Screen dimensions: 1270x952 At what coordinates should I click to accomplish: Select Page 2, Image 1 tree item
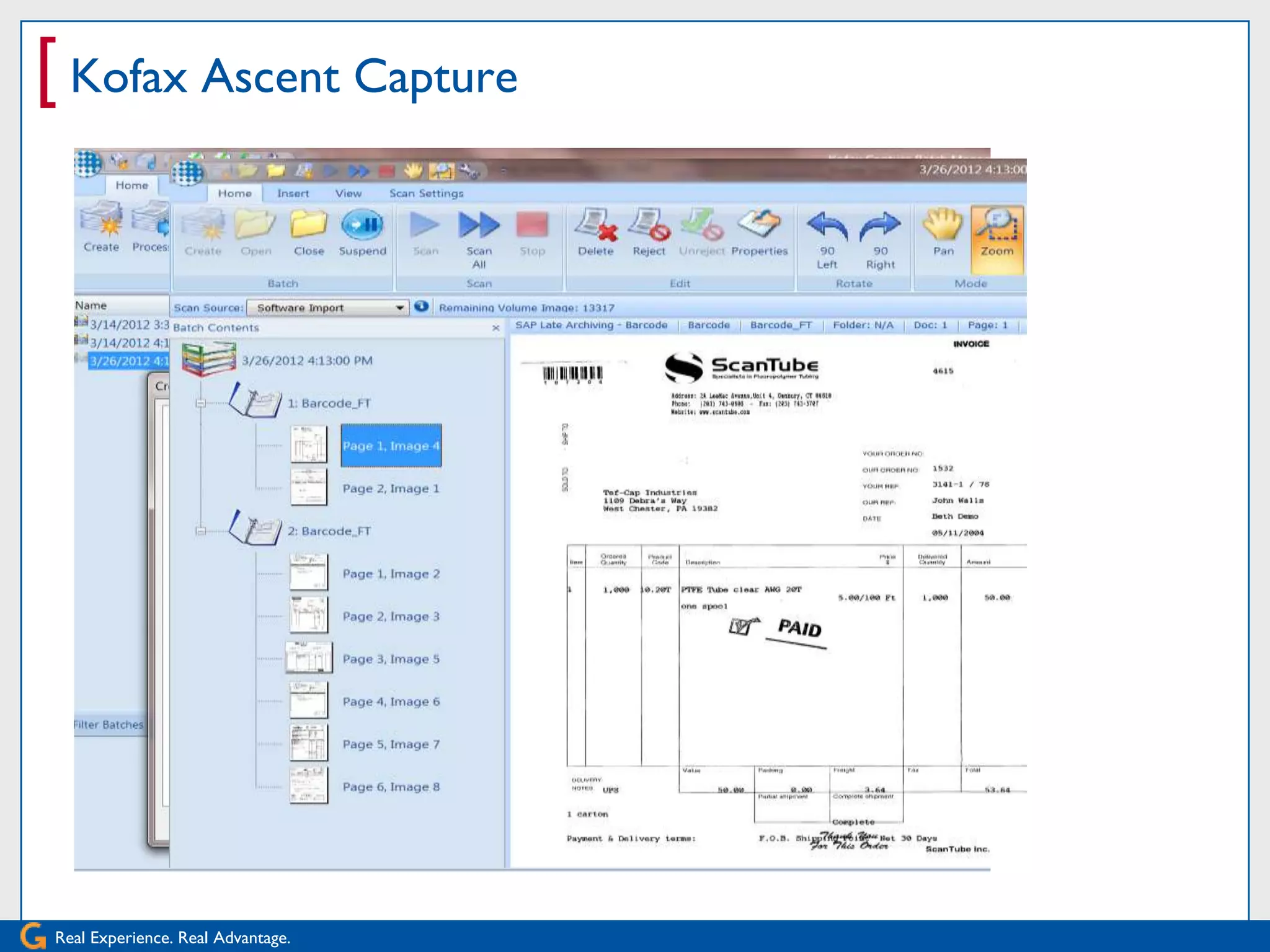click(x=391, y=488)
